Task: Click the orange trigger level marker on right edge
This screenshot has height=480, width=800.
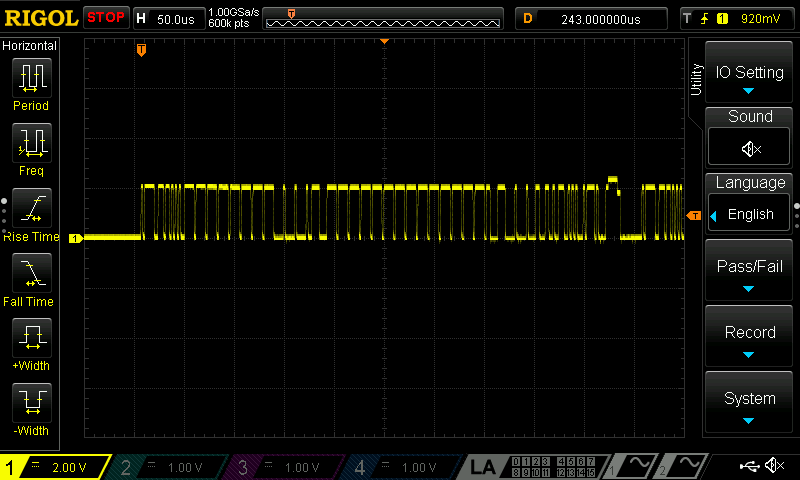Action: click(694, 216)
